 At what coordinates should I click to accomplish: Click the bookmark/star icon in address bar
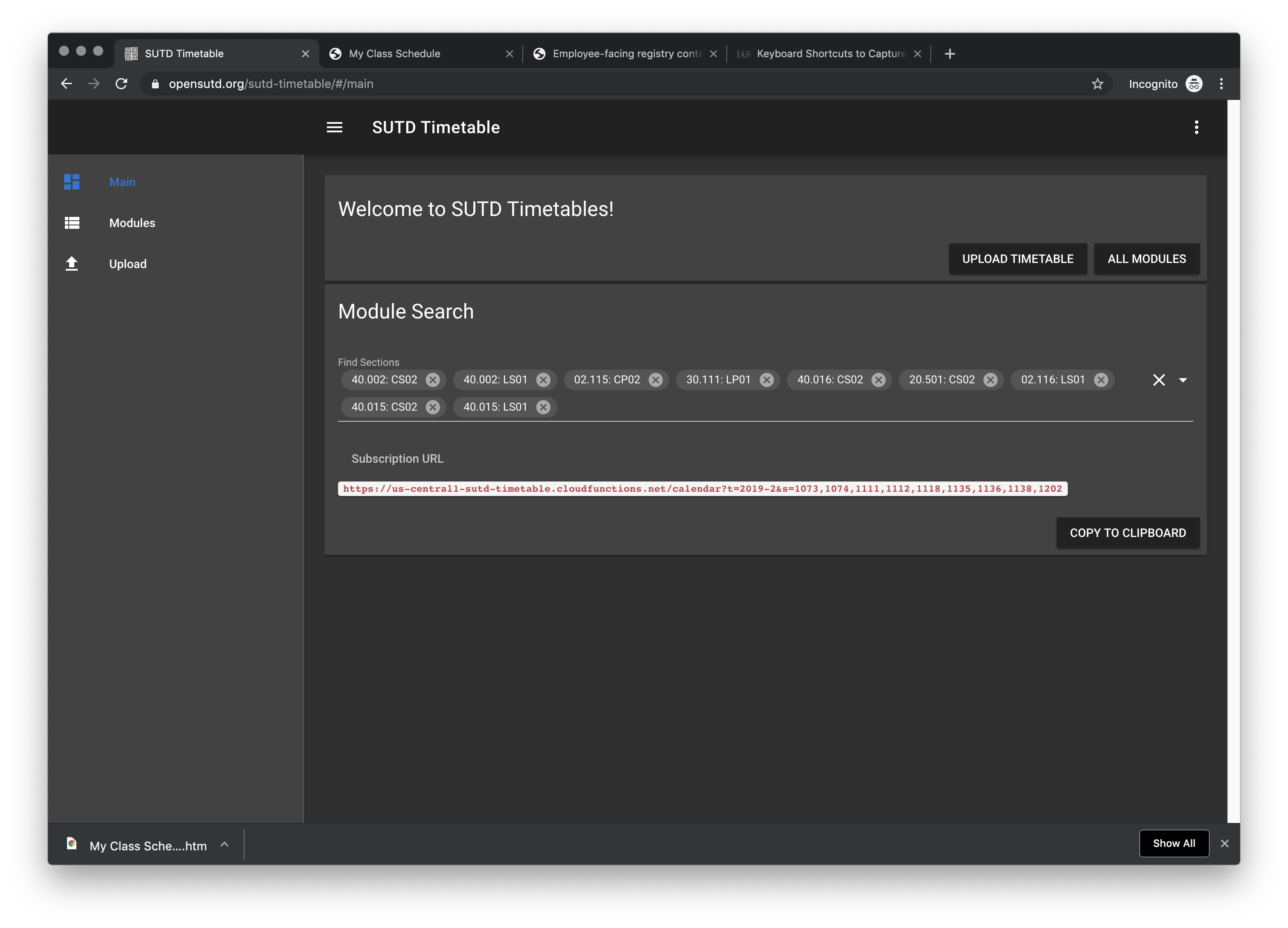click(1097, 83)
